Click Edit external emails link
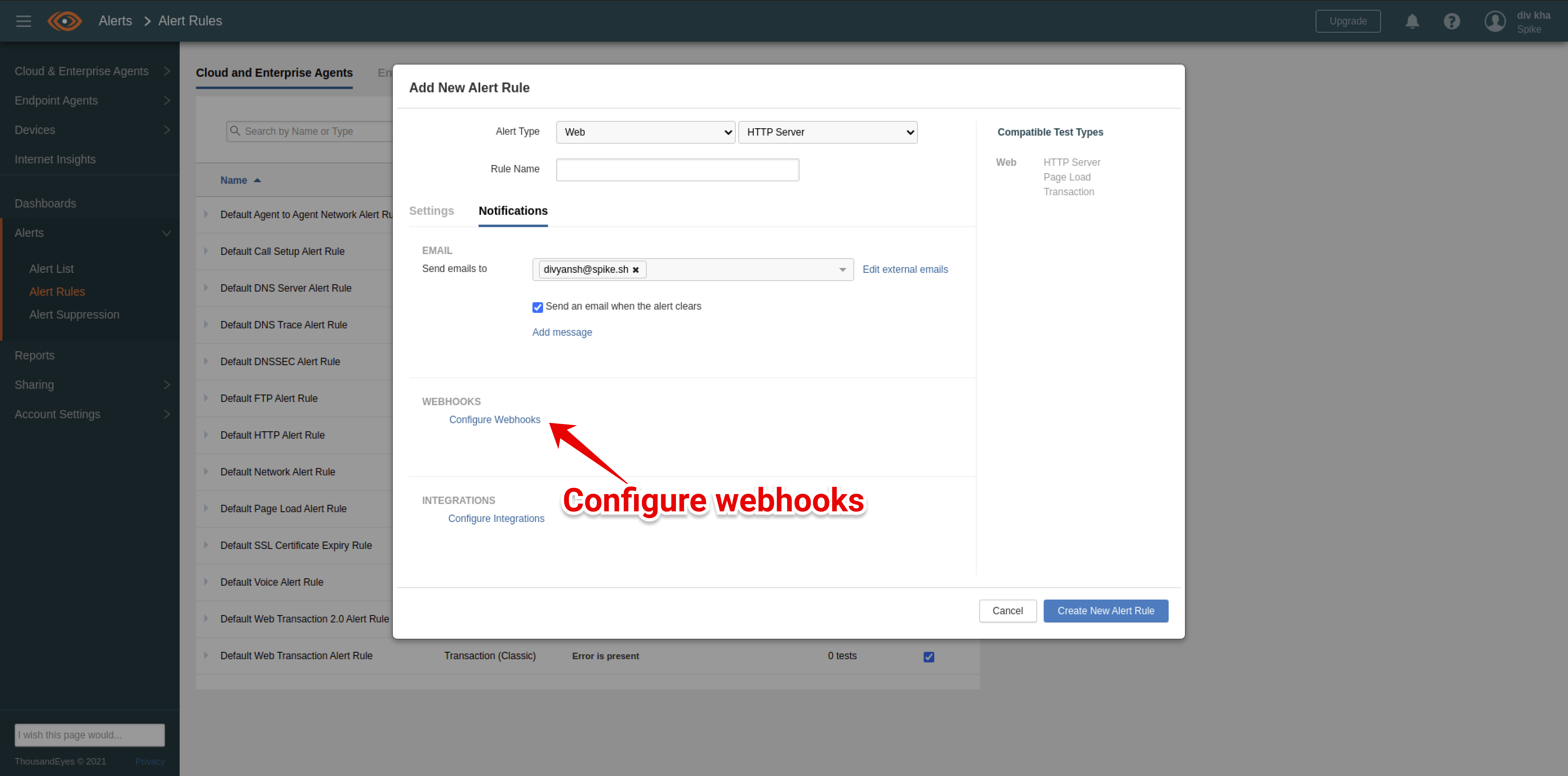This screenshot has width=1568, height=776. coord(905,270)
